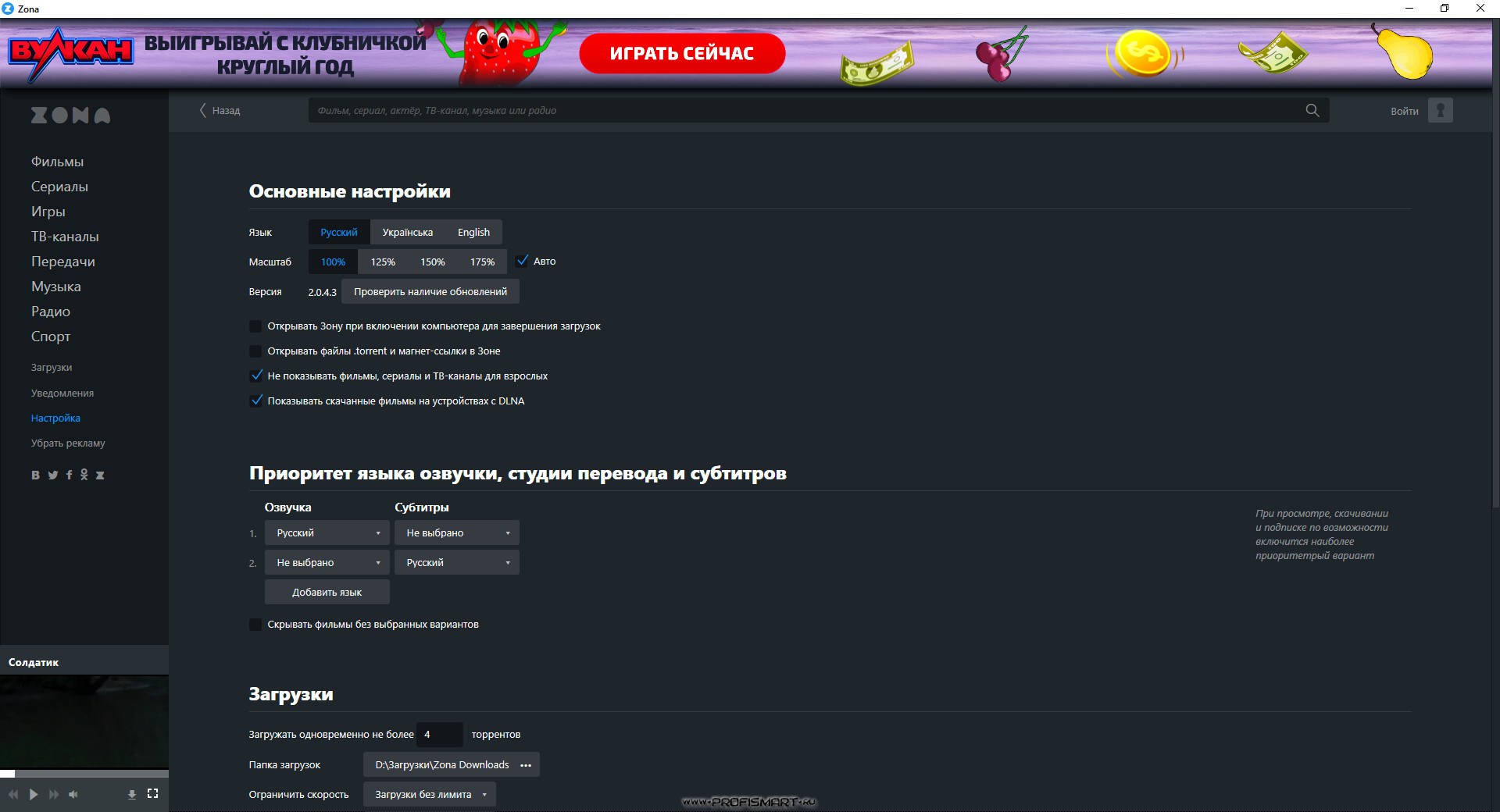
Task: Set scale to 175%
Action: [482, 262]
